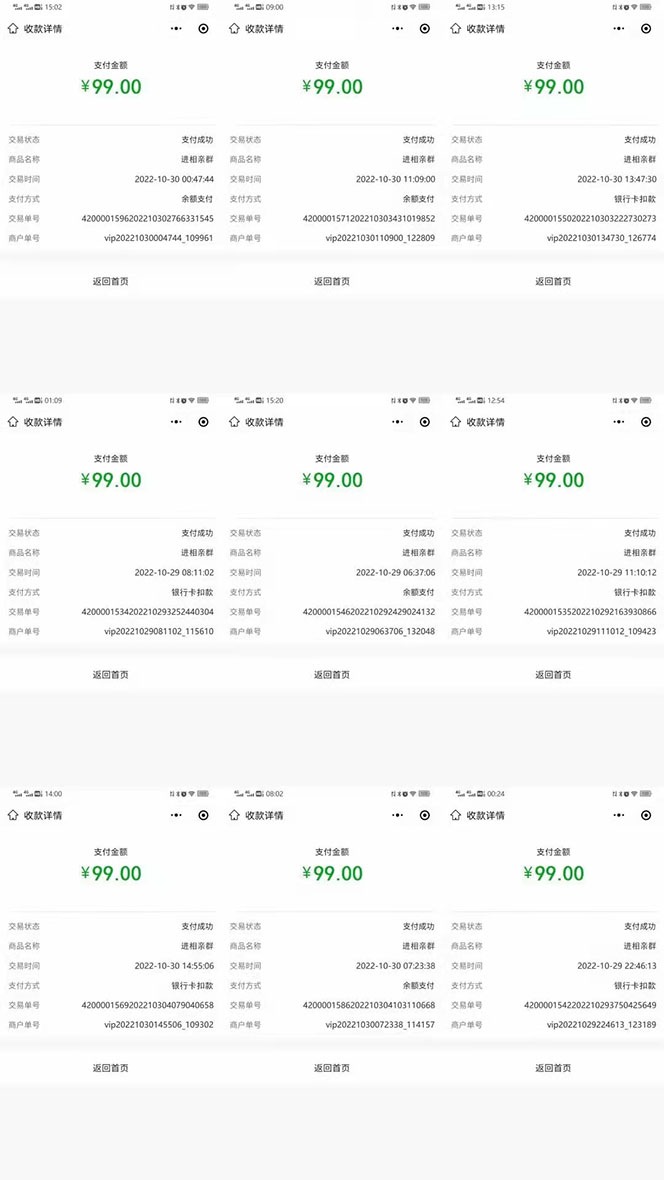Tap home icon in the 14:00 screenshot
This screenshot has width=664, height=1180.
[x=13, y=815]
